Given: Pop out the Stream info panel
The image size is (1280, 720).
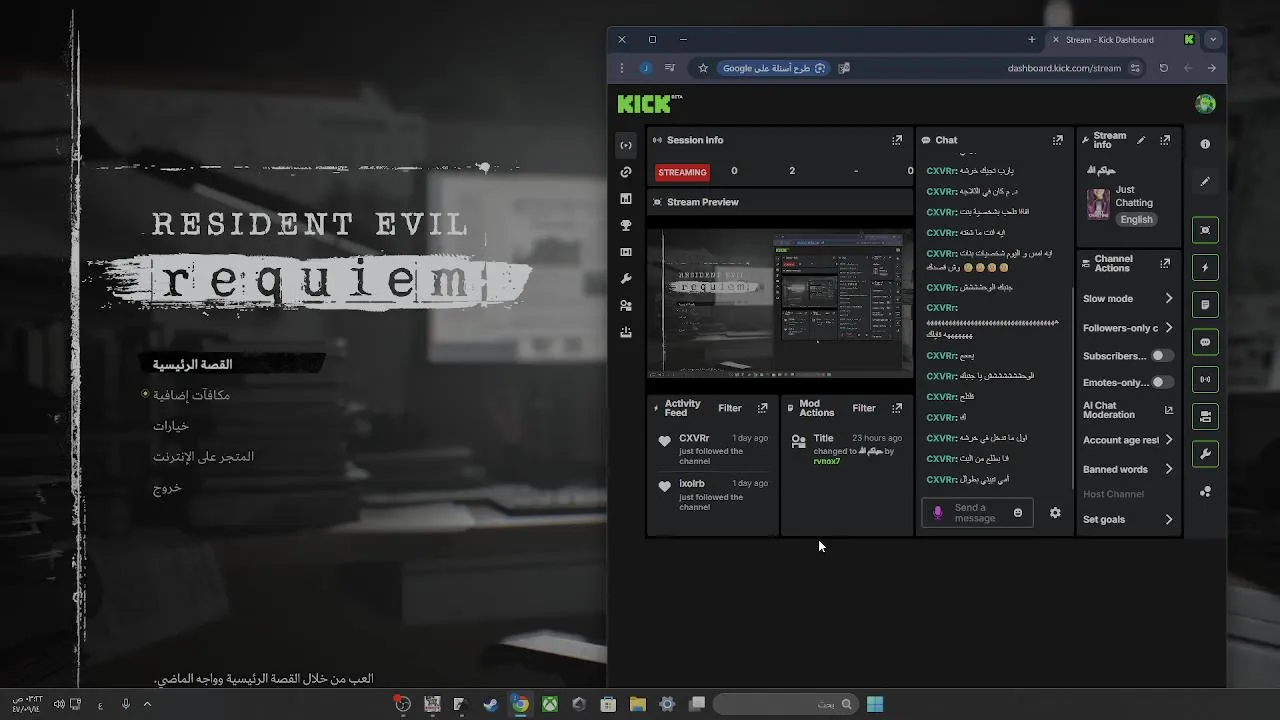Looking at the screenshot, I should 1165,140.
